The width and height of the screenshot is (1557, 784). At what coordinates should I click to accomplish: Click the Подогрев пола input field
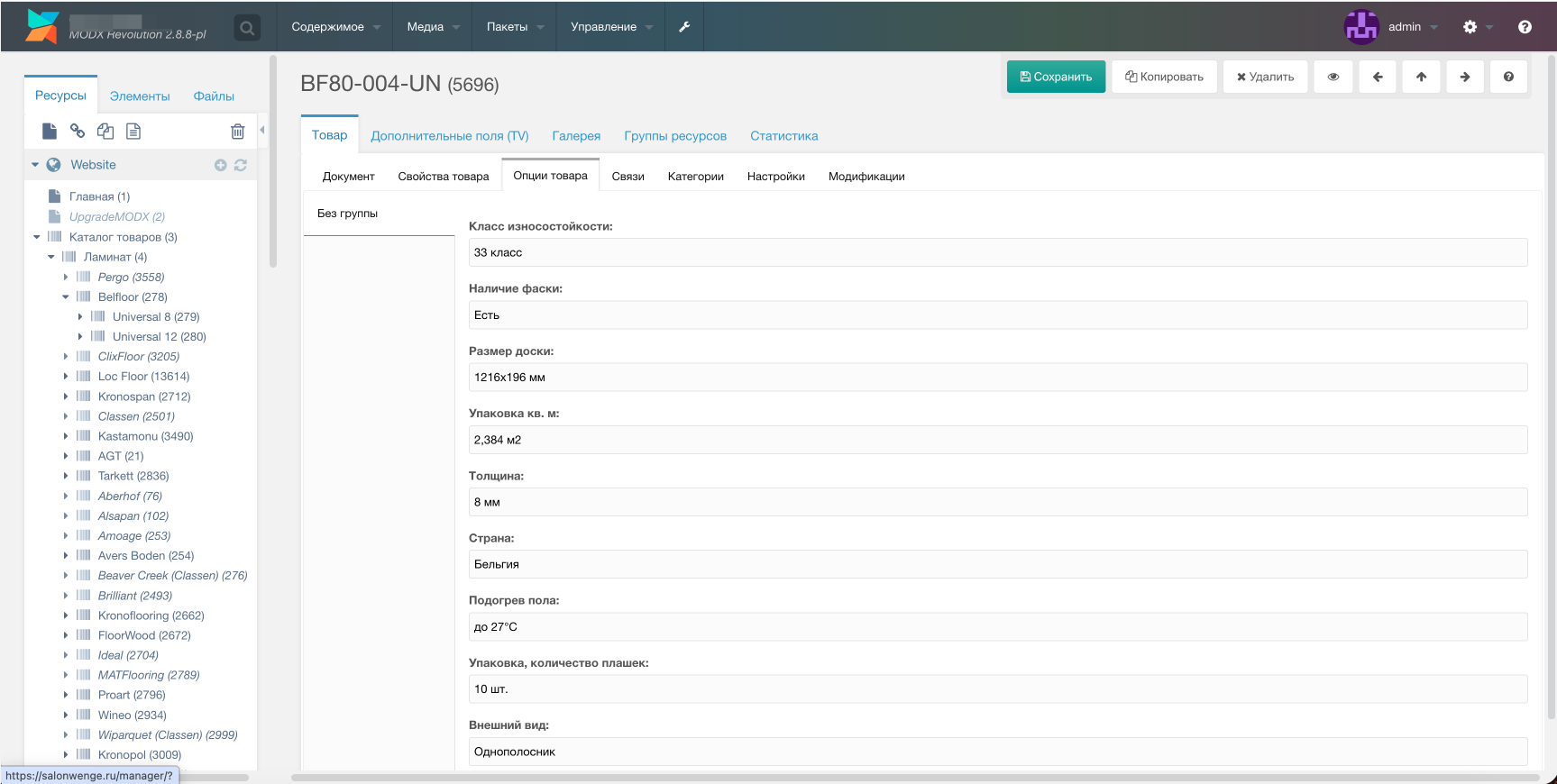(998, 627)
